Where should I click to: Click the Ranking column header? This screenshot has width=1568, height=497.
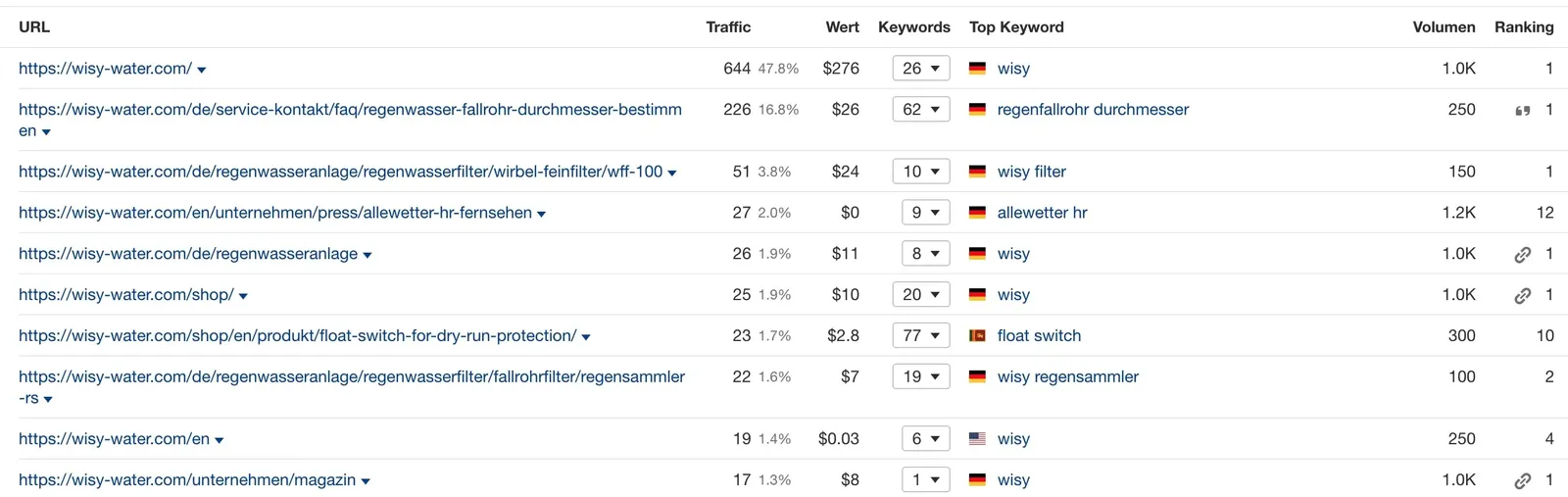(1524, 27)
